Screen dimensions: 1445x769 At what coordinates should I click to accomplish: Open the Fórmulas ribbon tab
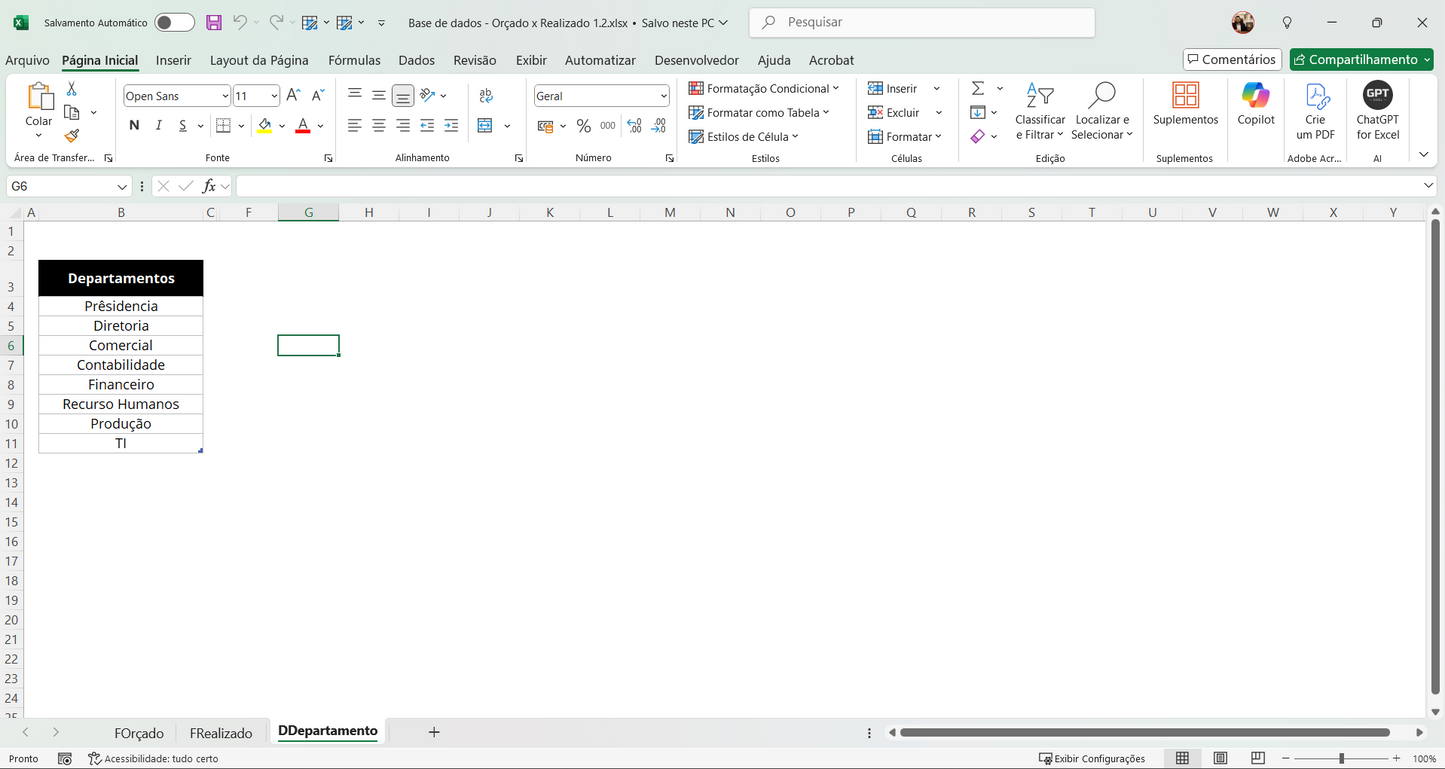(x=354, y=60)
